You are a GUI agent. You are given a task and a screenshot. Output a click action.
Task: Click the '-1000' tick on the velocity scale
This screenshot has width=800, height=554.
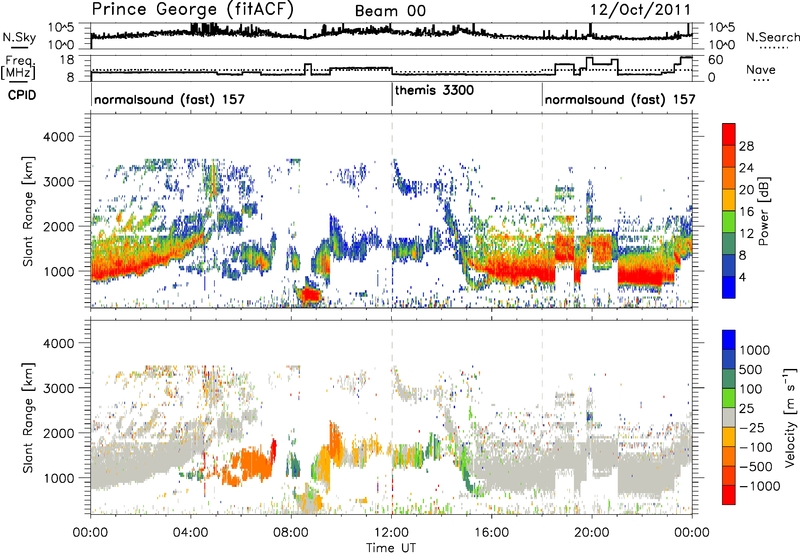click(x=760, y=486)
